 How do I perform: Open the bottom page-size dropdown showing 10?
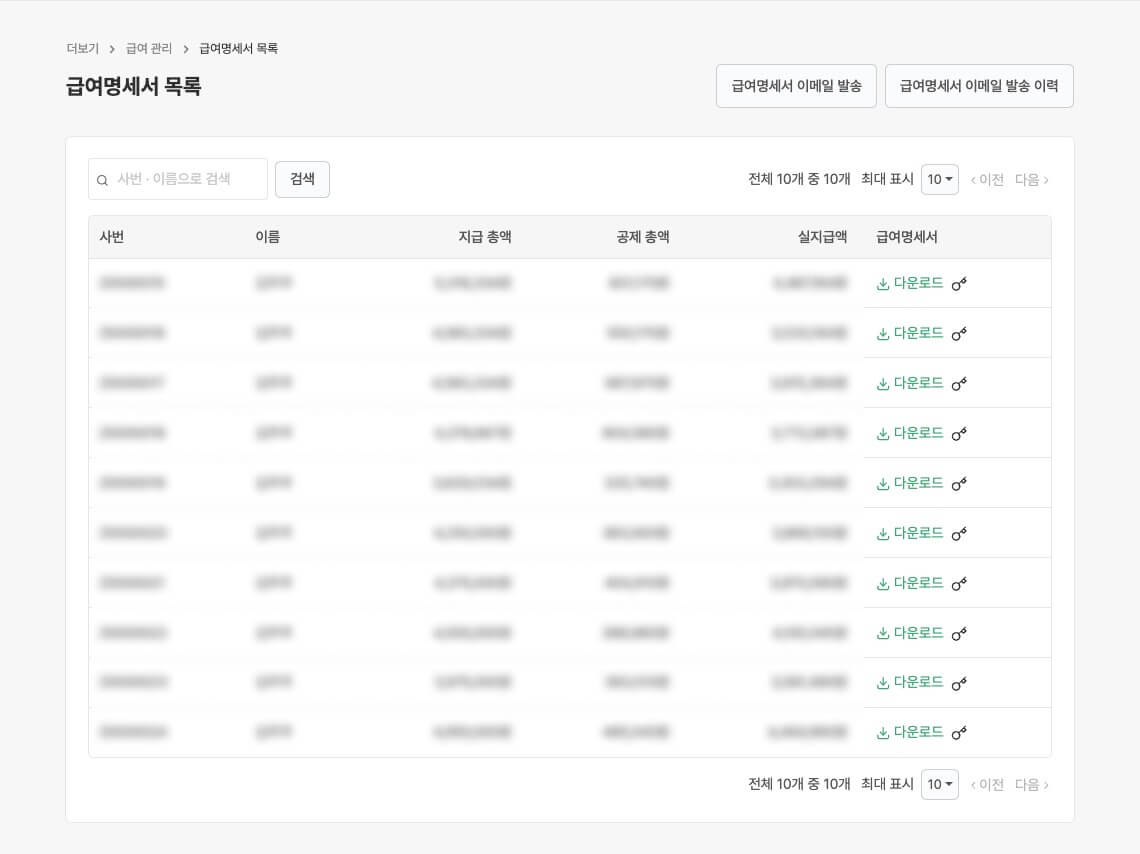pyautogui.click(x=939, y=784)
